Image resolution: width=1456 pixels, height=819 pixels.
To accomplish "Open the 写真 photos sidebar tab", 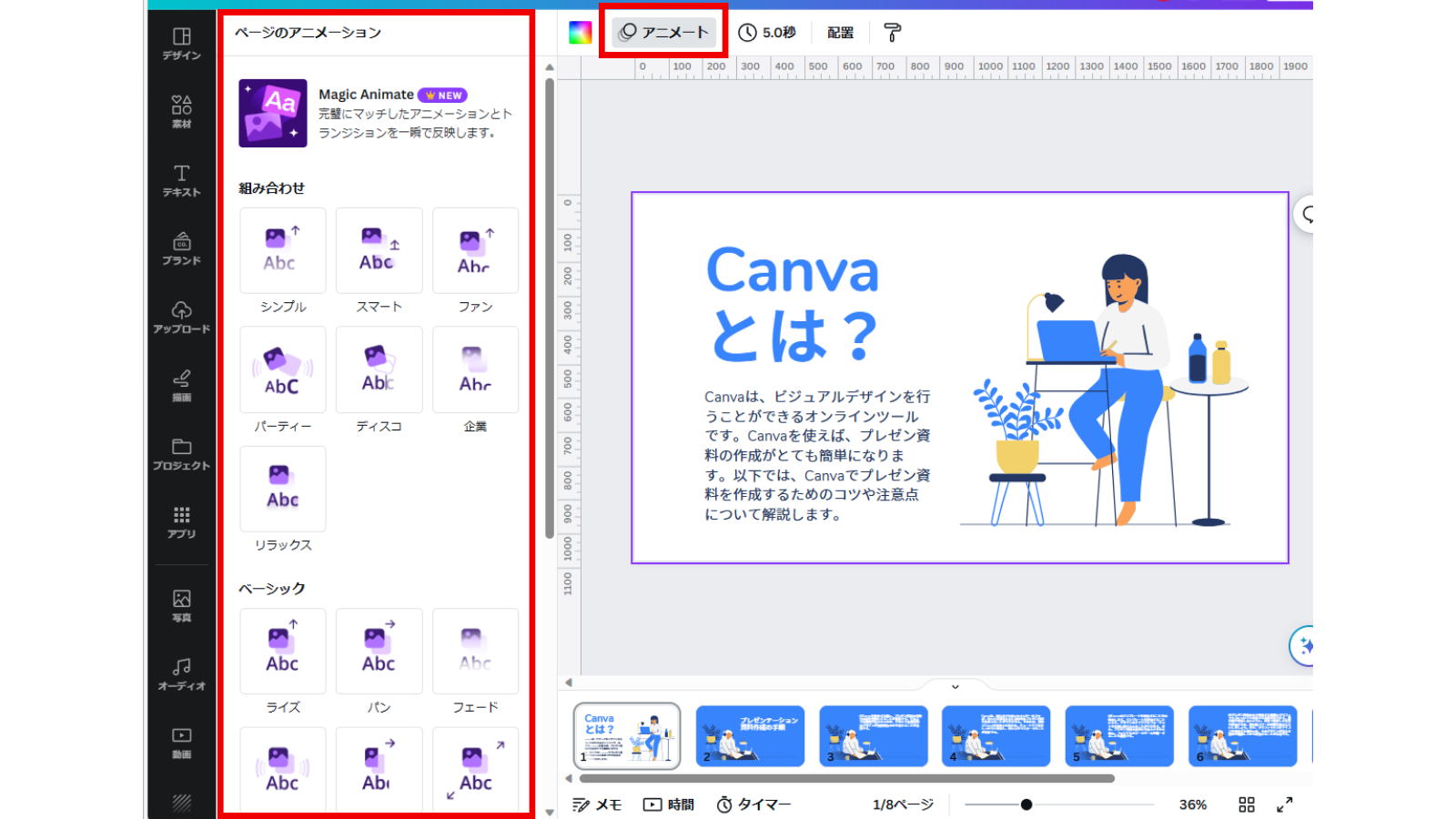I will click(181, 605).
